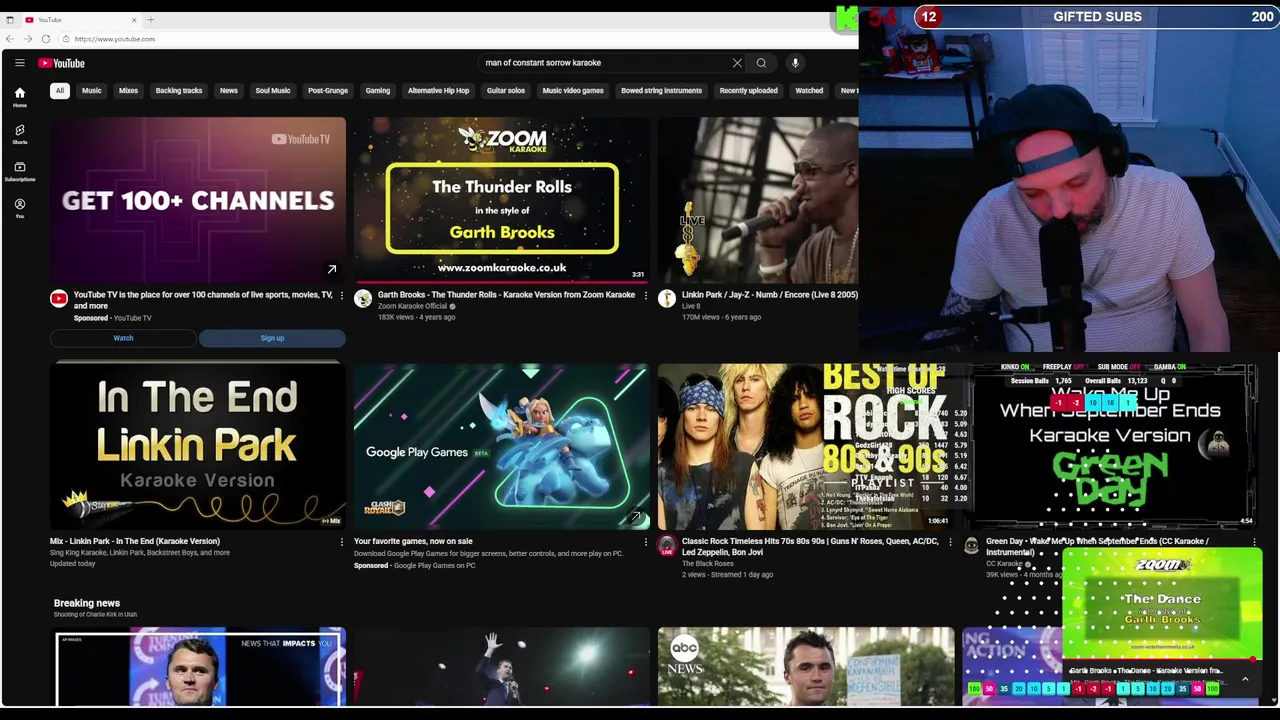Click Sign up on the YouTube TV ad
This screenshot has height=720, width=1280.
(272, 338)
